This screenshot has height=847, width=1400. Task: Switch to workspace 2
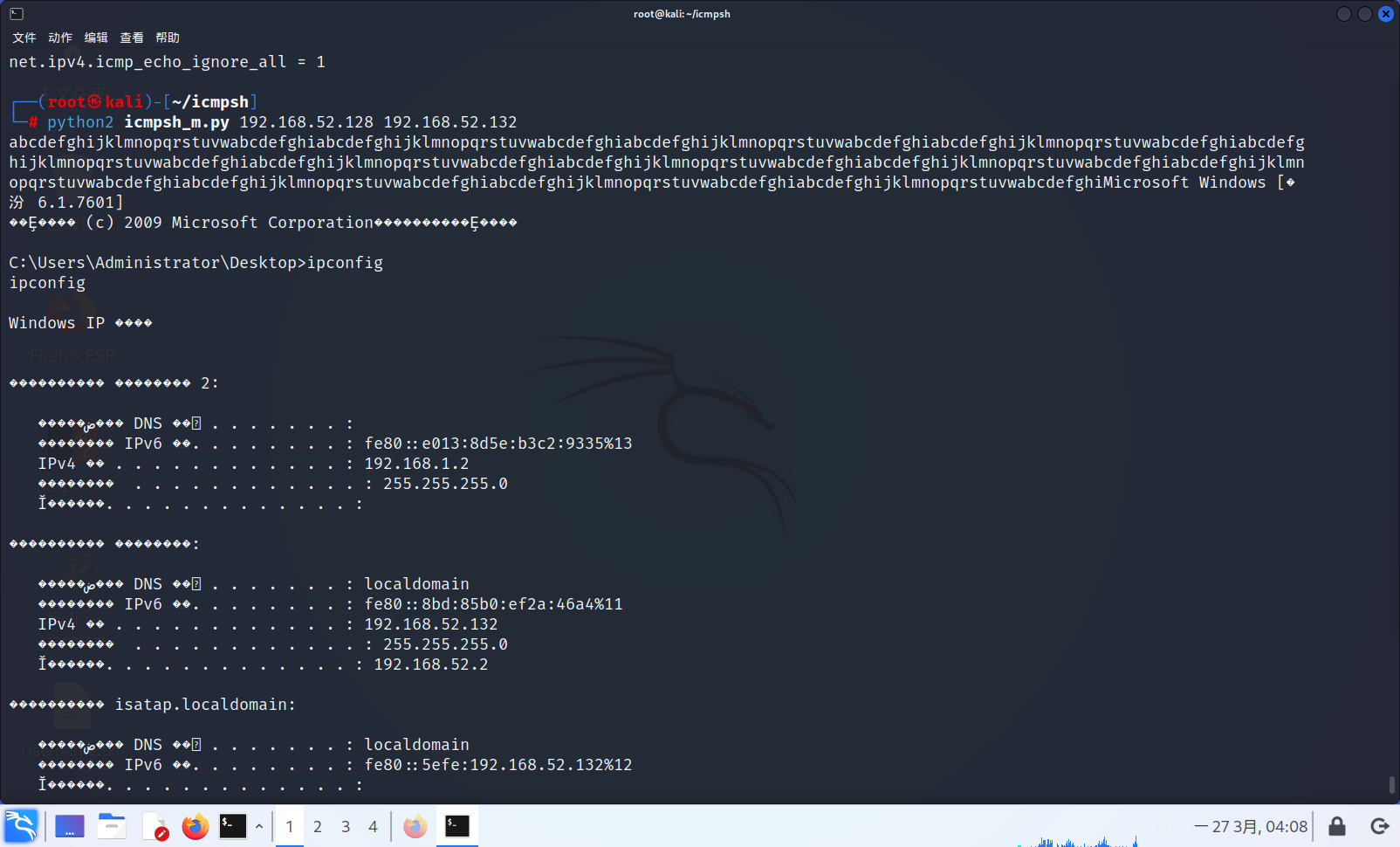318,826
